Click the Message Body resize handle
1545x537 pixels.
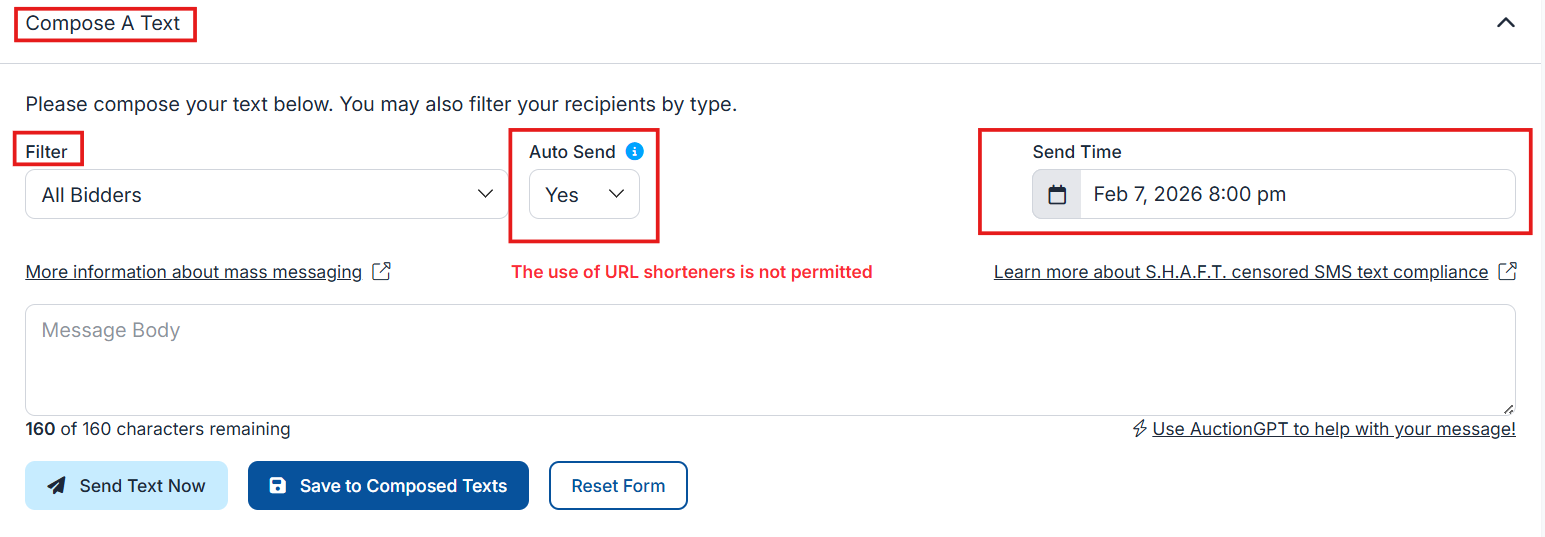click(1508, 408)
